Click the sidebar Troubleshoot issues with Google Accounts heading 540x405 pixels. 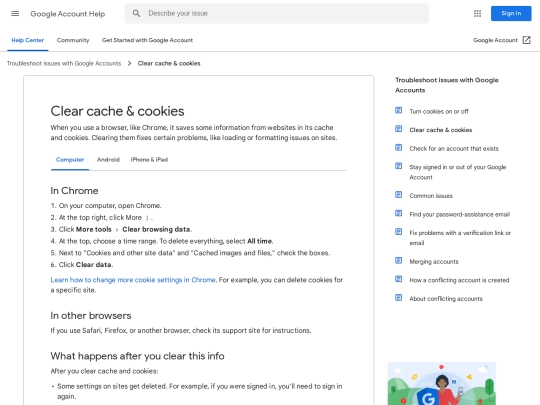447,85
